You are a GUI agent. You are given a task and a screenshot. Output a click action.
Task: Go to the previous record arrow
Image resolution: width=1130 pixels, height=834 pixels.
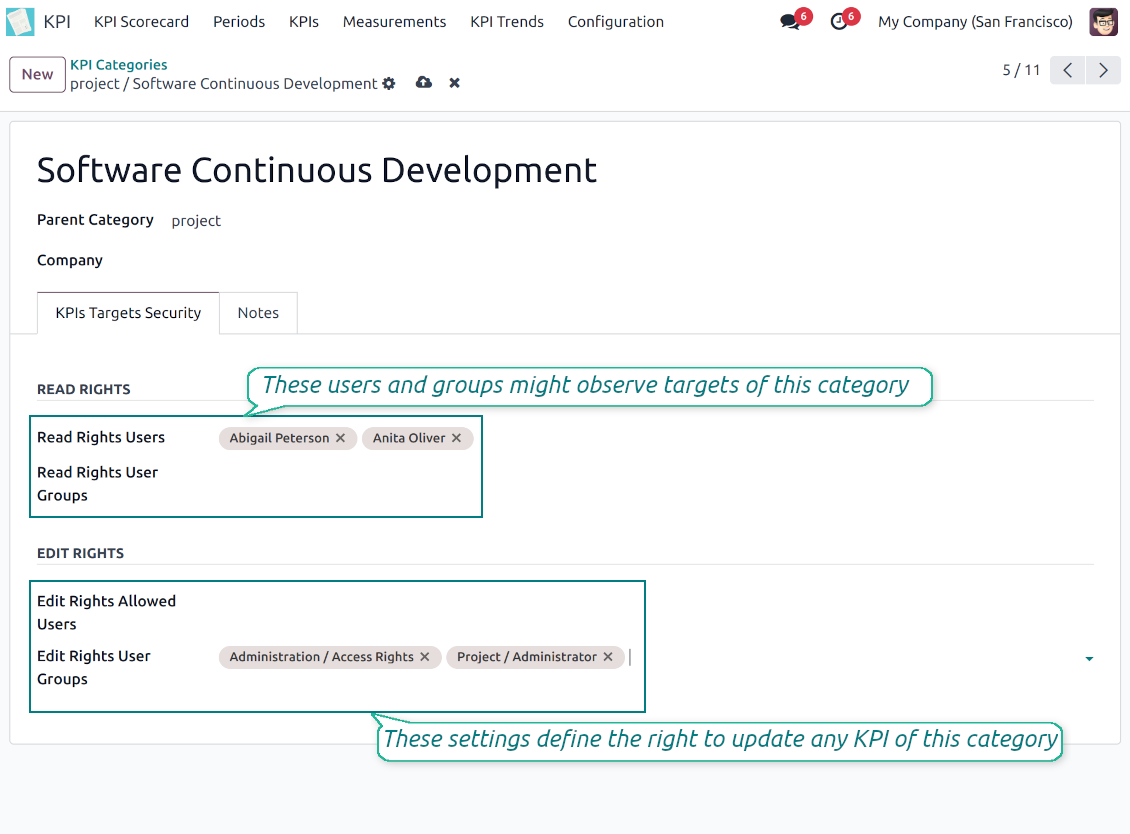[1067, 70]
